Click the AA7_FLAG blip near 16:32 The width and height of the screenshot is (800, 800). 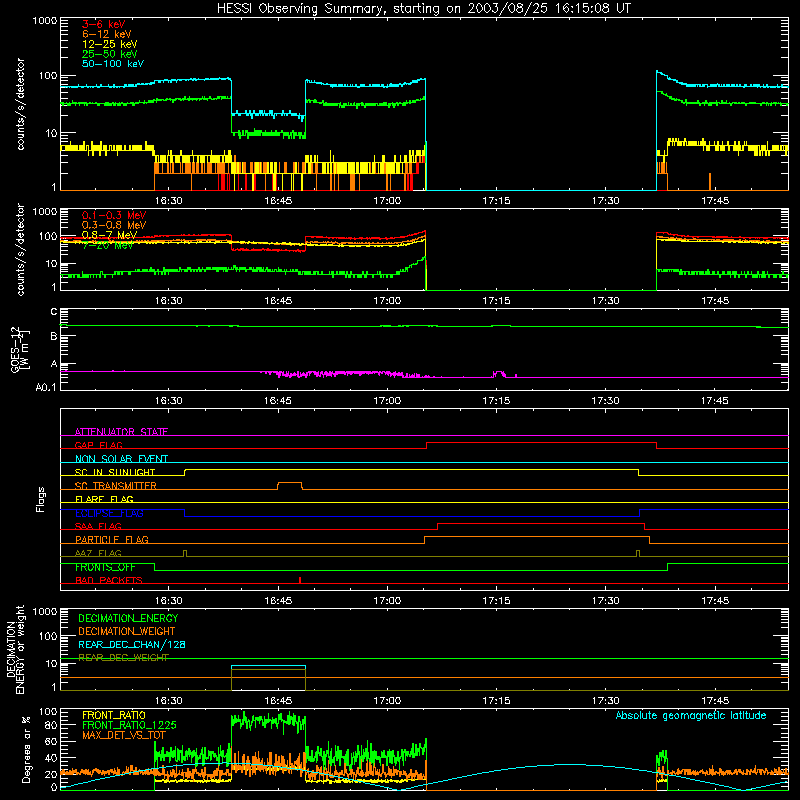coord(185,554)
